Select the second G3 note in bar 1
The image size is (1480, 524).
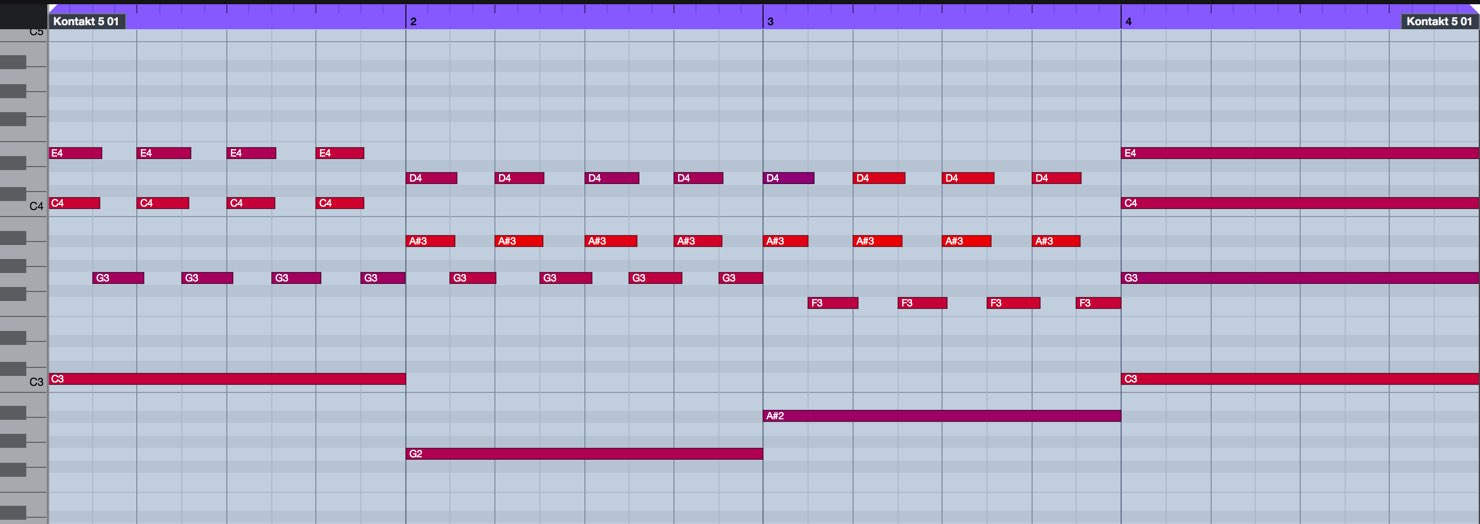click(207, 278)
